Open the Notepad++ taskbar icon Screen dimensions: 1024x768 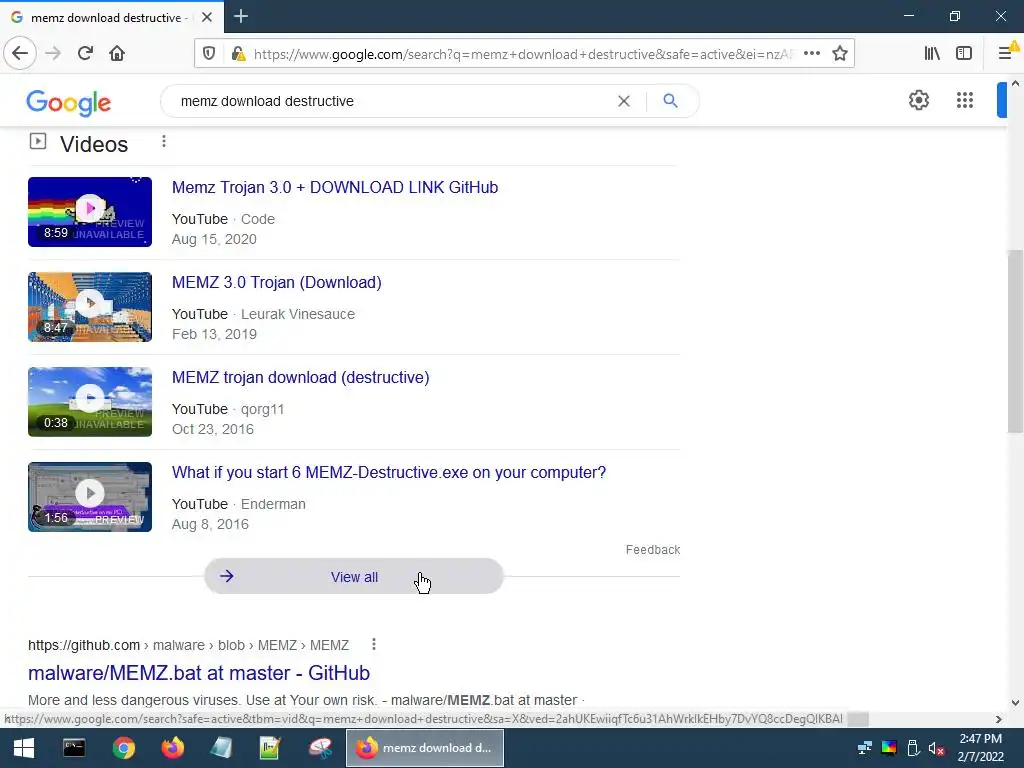coord(270,748)
